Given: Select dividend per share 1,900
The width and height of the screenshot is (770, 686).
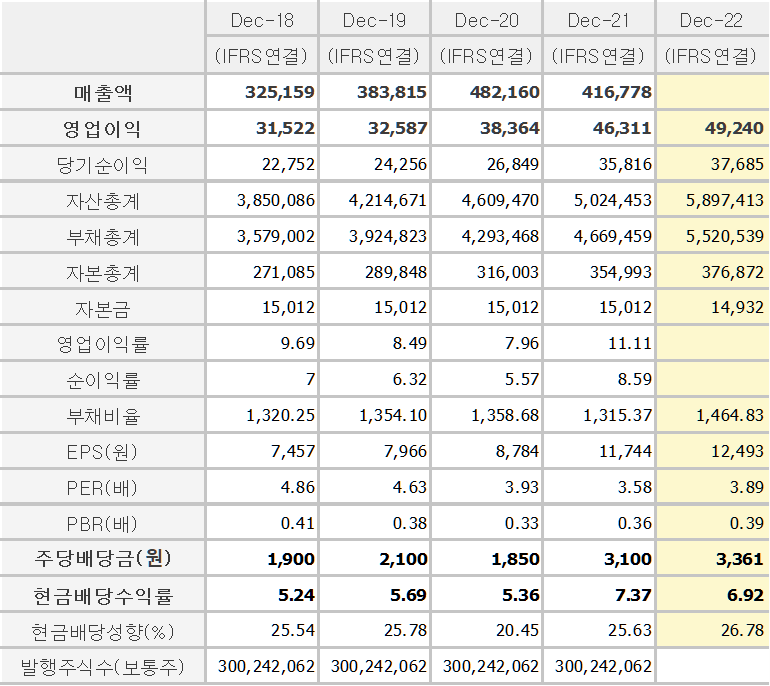Looking at the screenshot, I should tap(291, 559).
